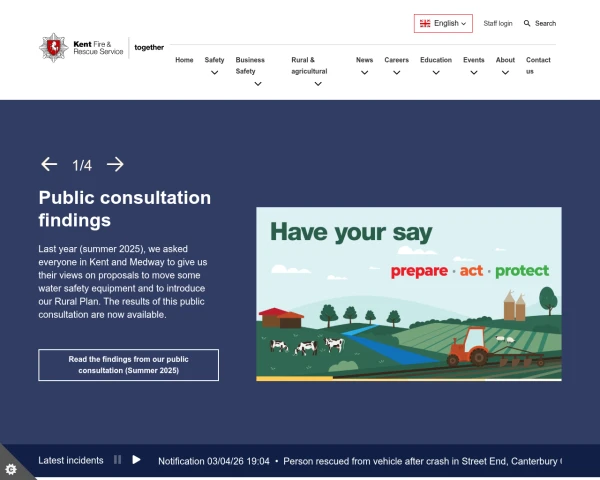Click the 'together' logo text

pyautogui.click(x=149, y=47)
